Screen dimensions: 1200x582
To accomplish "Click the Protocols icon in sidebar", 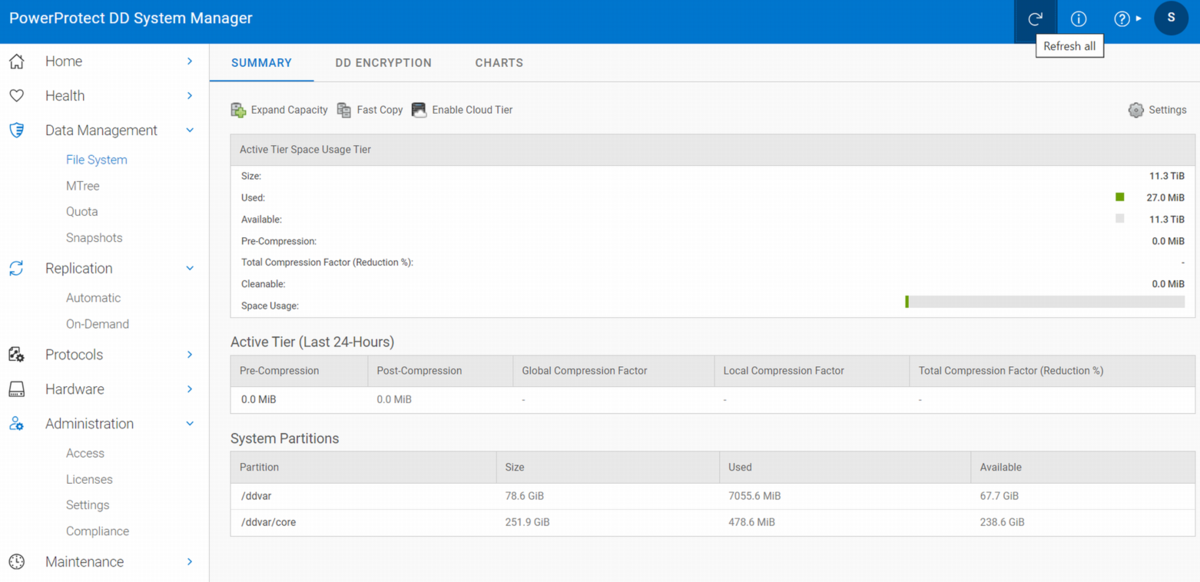I will pyautogui.click(x=17, y=354).
